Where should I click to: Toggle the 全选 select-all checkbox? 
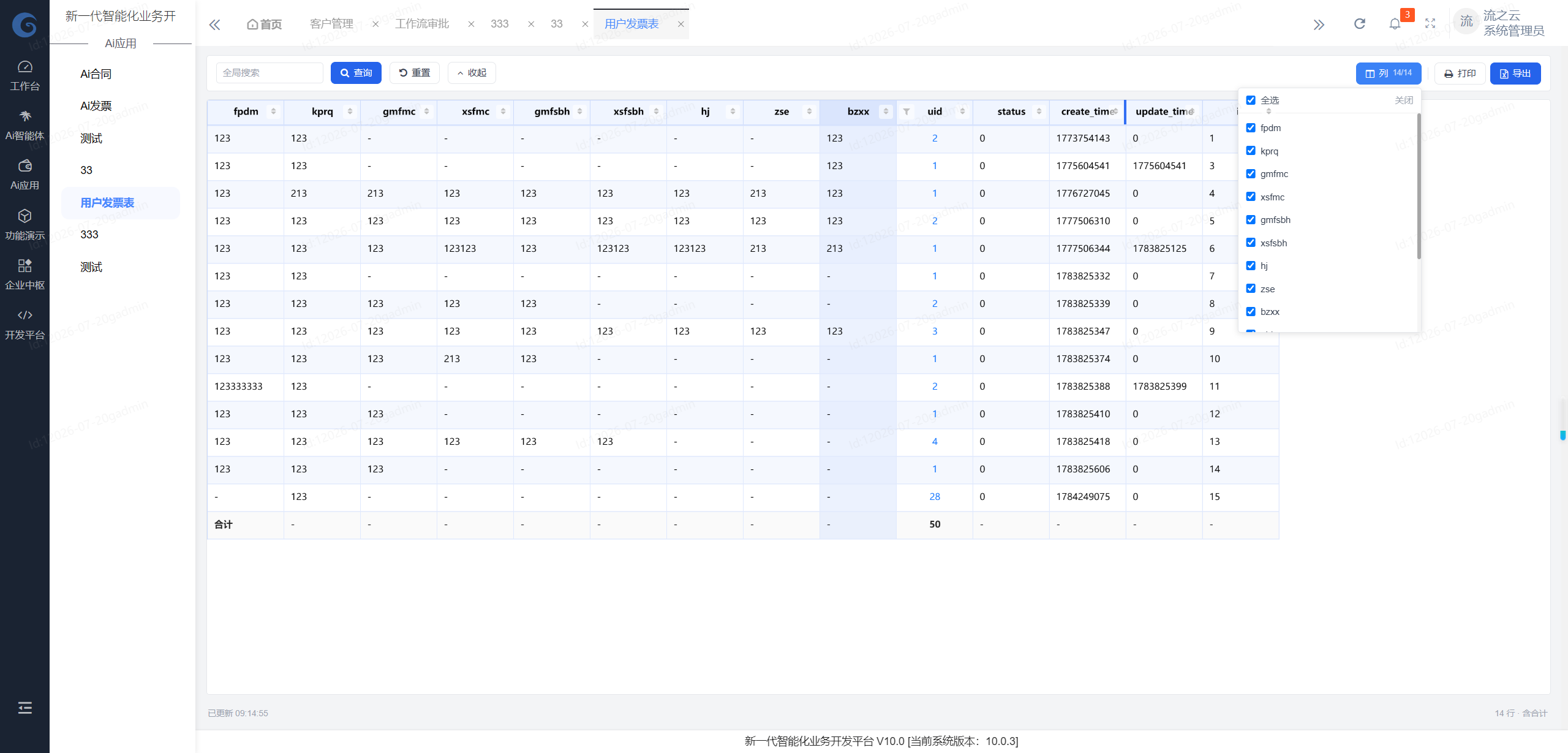[x=1251, y=100]
